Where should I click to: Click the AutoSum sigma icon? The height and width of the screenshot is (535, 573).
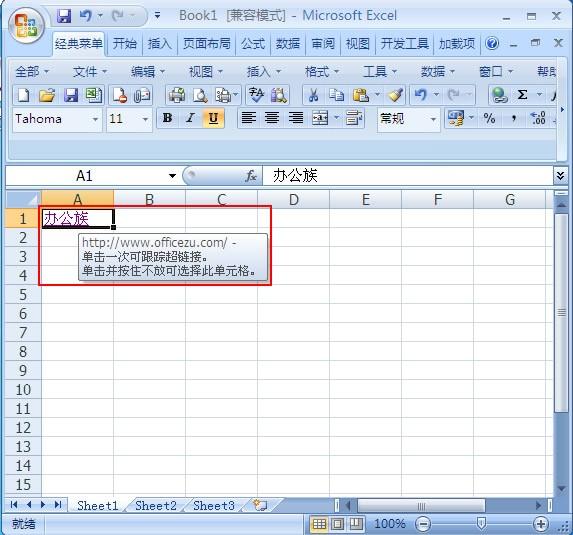click(x=523, y=95)
